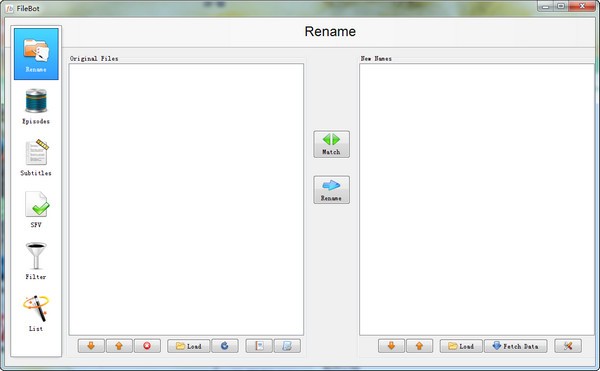
Task: Click the FileBot icon in title bar
Action: pos(10,8)
